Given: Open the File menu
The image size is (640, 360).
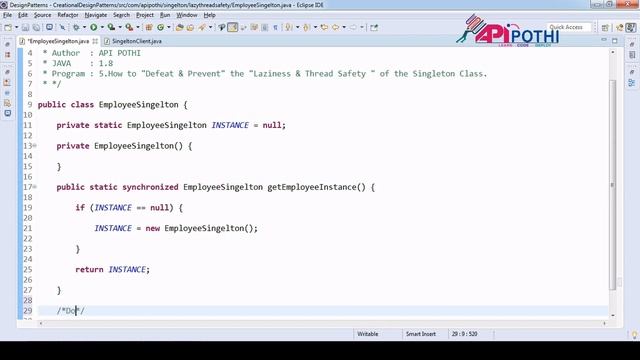Looking at the screenshot, I should pos(7,15).
